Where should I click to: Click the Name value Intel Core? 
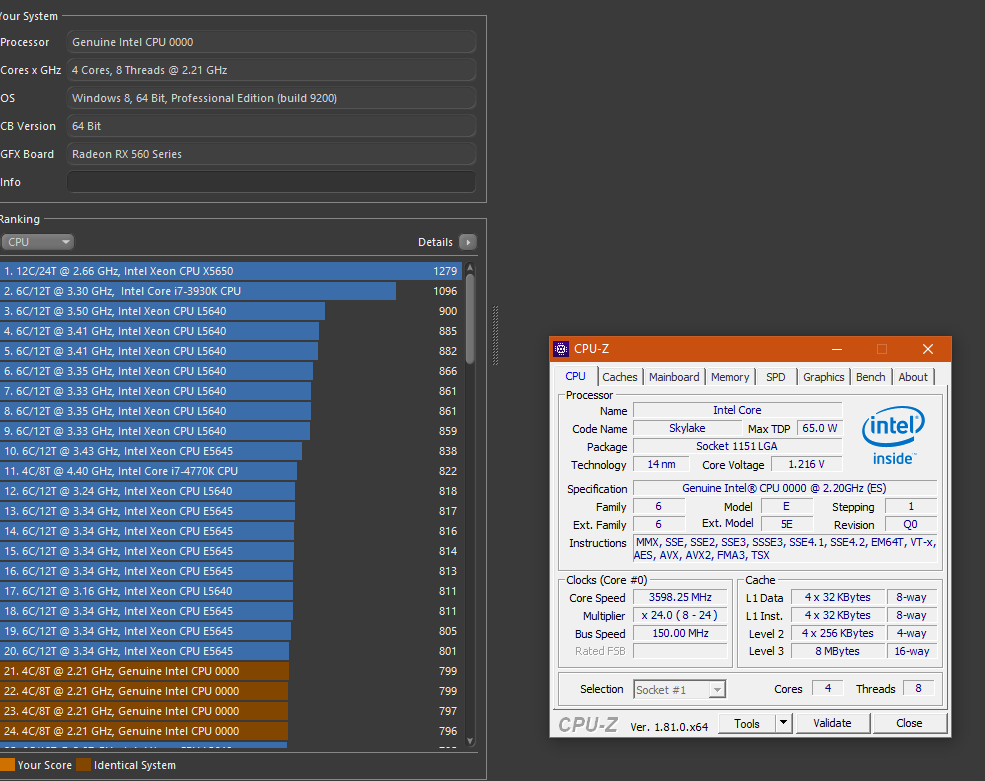737,410
